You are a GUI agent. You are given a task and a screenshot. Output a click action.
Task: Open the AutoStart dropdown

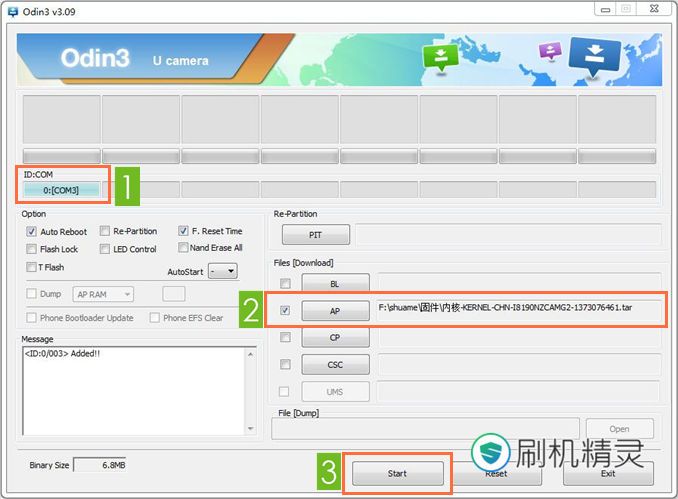(223, 271)
